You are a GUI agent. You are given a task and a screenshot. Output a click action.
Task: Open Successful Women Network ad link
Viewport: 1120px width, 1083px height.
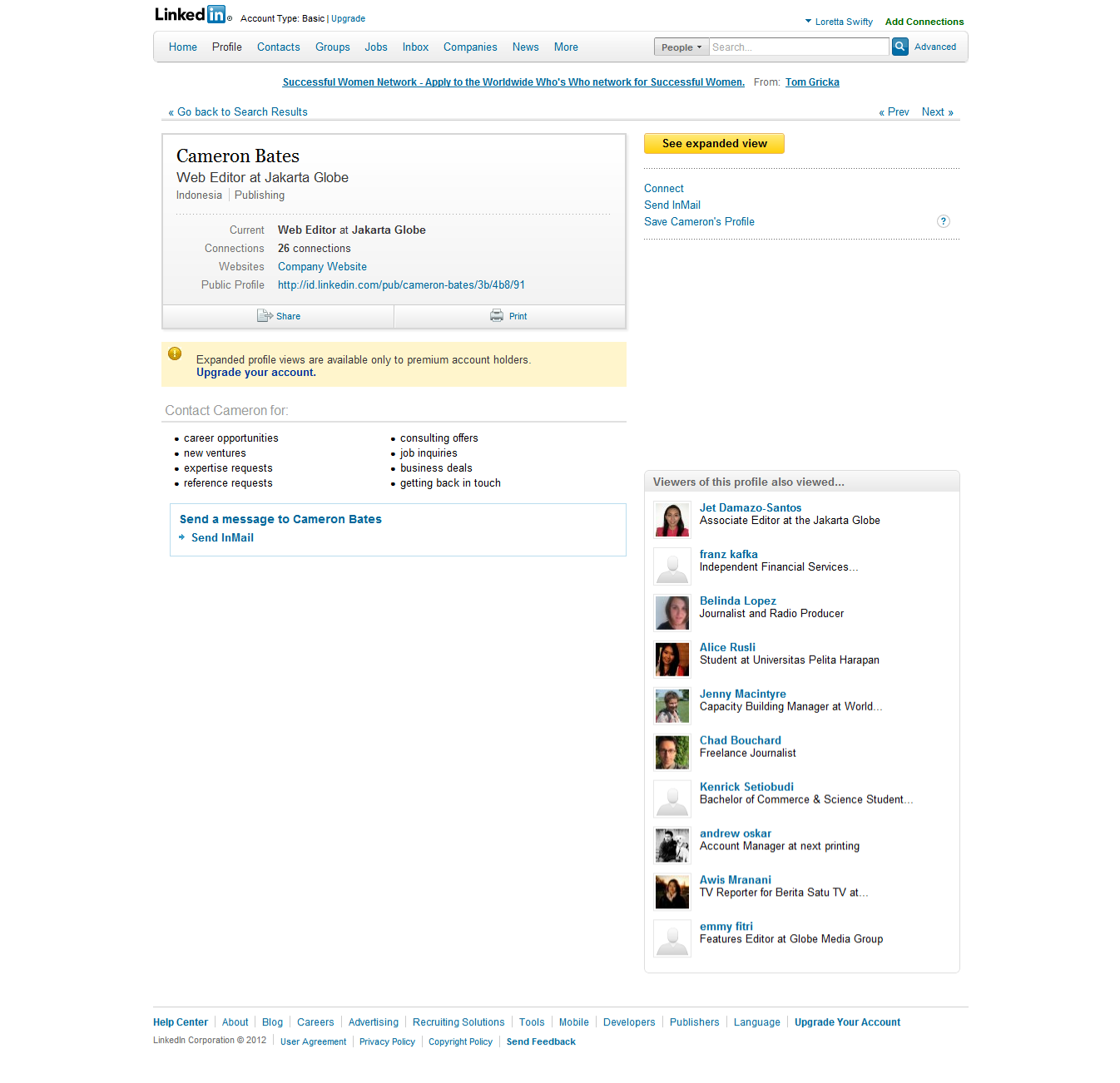[x=513, y=82]
